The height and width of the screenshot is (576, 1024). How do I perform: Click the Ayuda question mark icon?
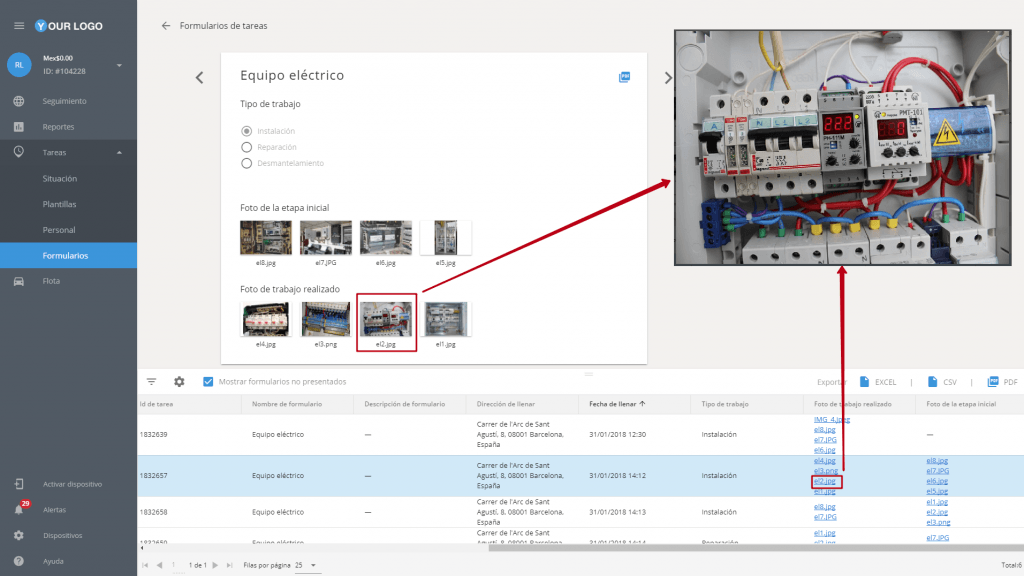click(x=19, y=561)
